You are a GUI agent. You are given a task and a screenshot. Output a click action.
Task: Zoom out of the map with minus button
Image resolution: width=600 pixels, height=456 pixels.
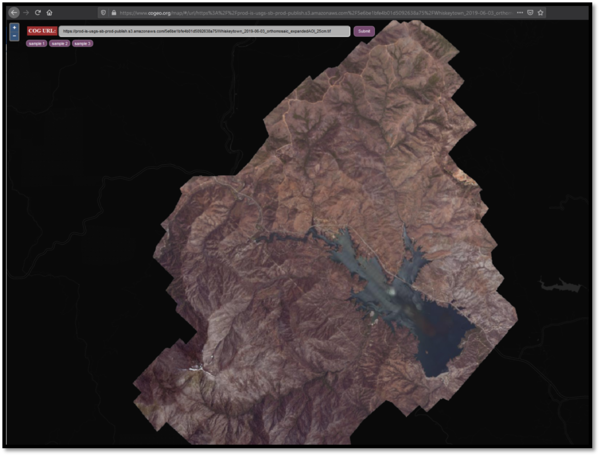point(13,36)
